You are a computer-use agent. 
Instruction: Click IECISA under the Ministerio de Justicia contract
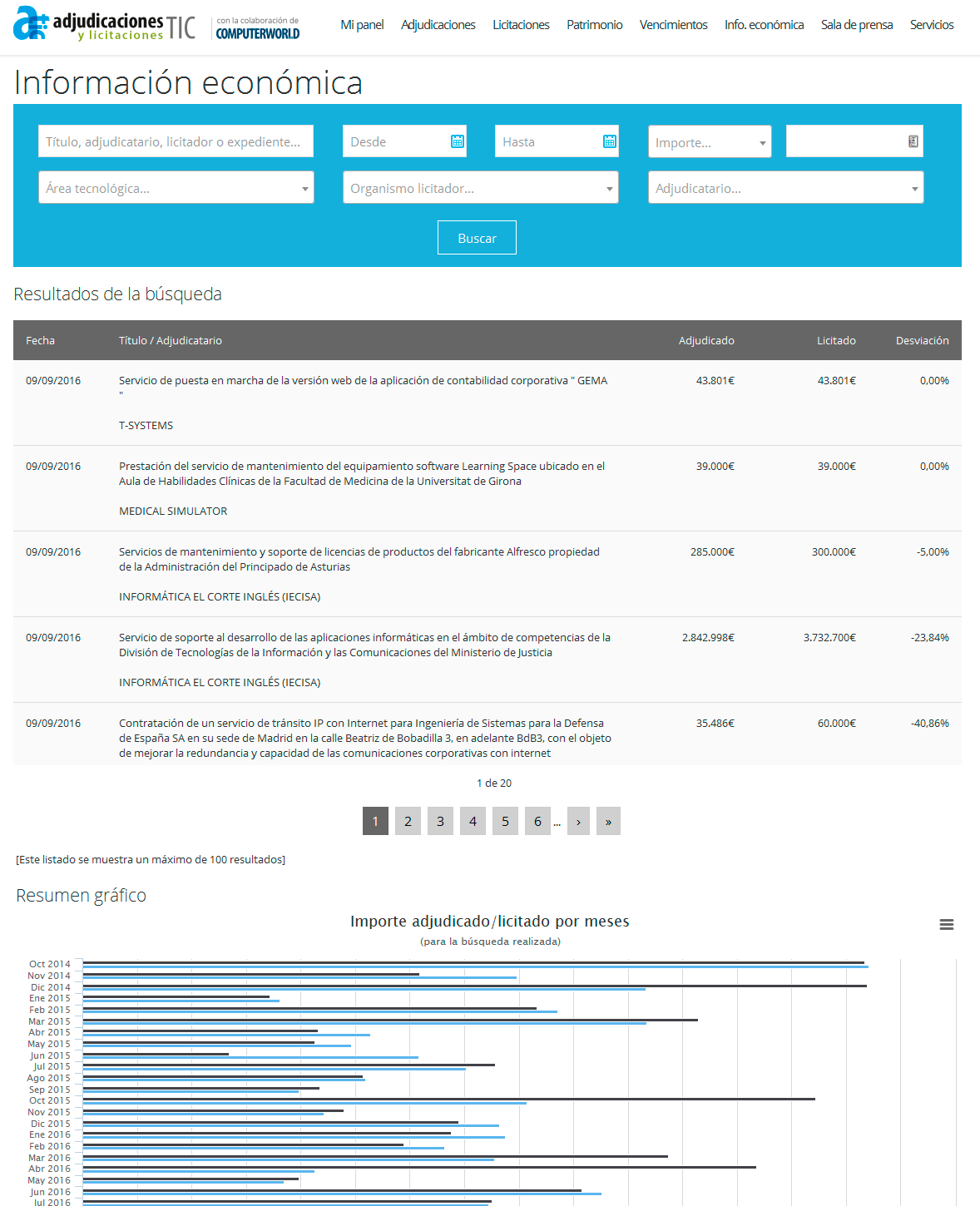coord(220,682)
